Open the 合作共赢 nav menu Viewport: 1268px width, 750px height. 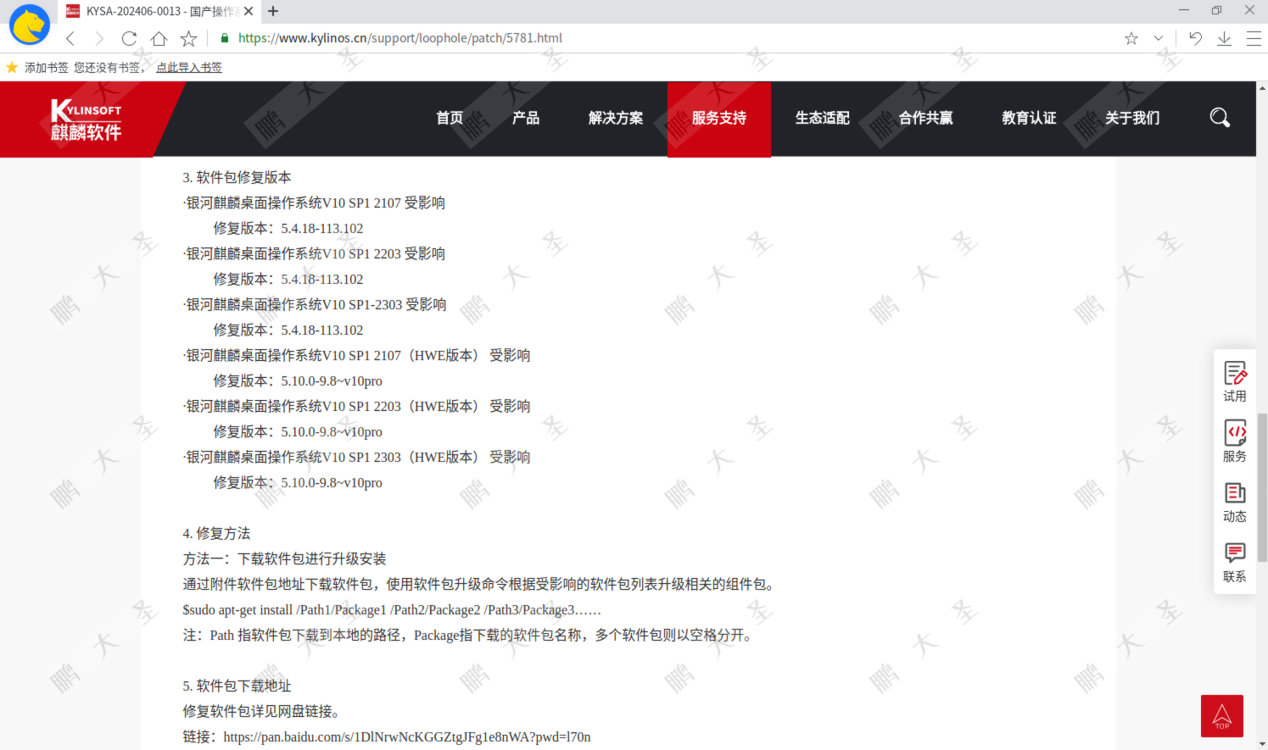pos(926,118)
